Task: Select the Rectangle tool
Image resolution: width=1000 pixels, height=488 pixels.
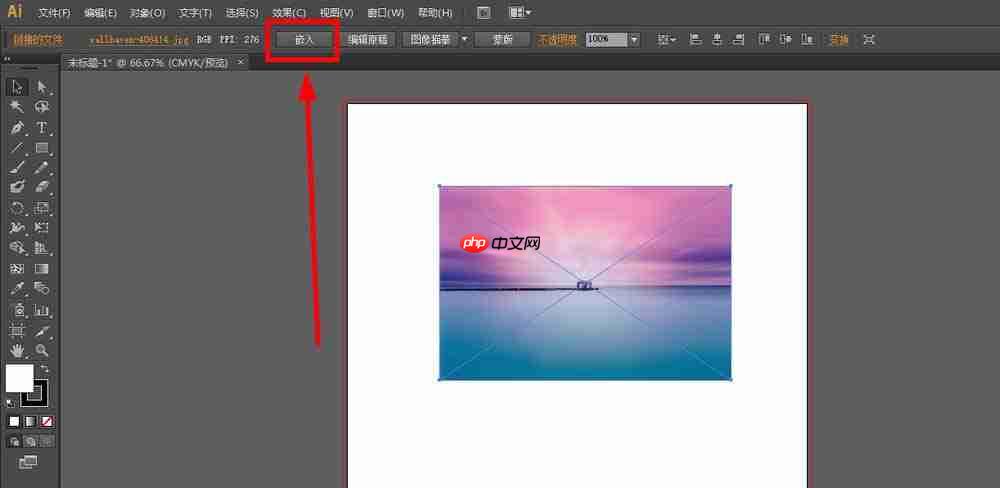Action: pyautogui.click(x=42, y=148)
